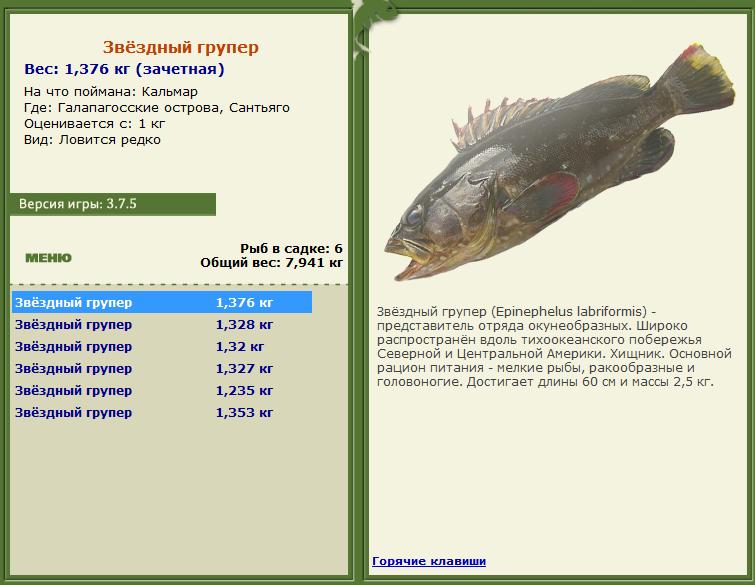Select the 1,235 кг Звёздный групер entry
The height and width of the screenshot is (585, 755).
click(162, 390)
